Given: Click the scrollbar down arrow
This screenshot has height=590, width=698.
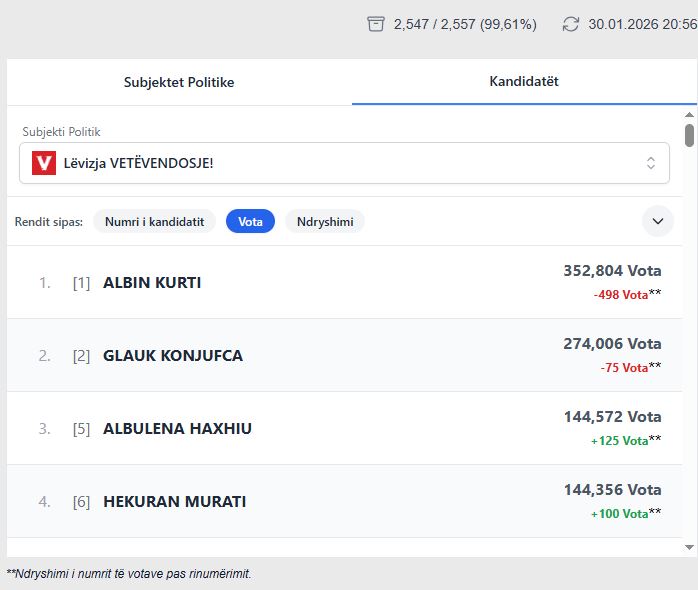Looking at the screenshot, I should point(689,547).
